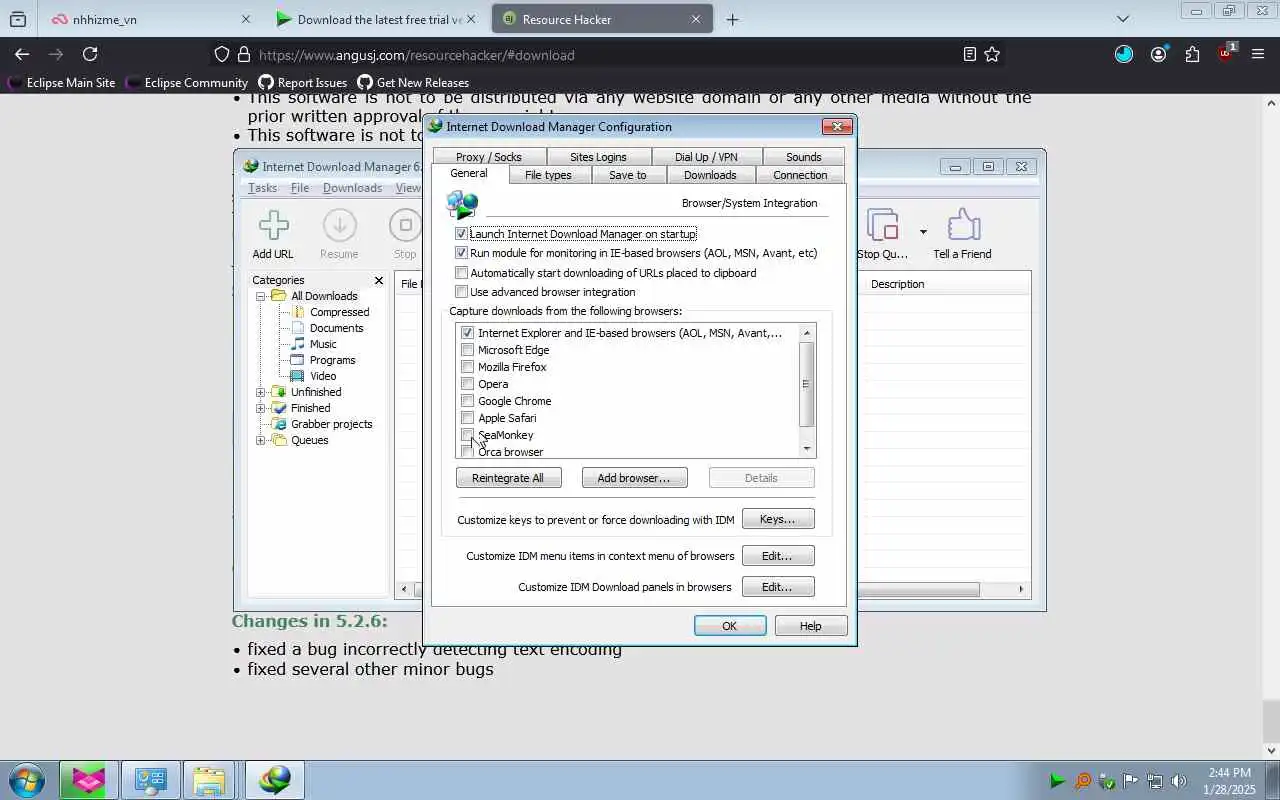Collapse the All Downloads tree node

[x=261, y=296]
